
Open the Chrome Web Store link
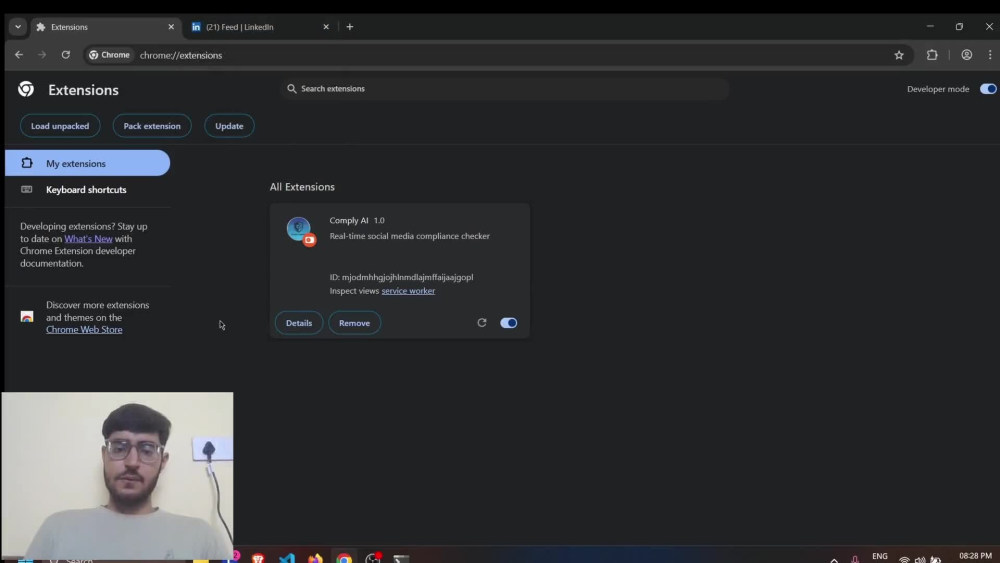point(84,330)
